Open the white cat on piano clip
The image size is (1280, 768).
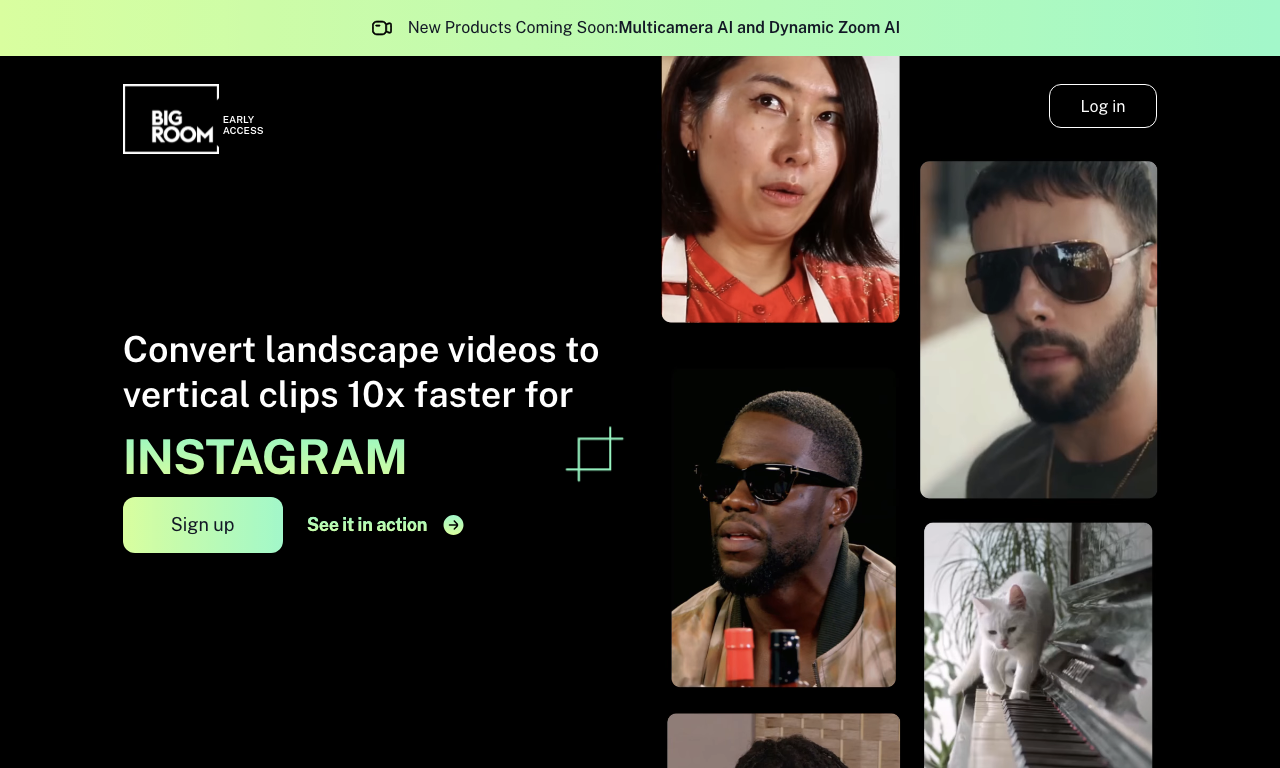click(1038, 645)
